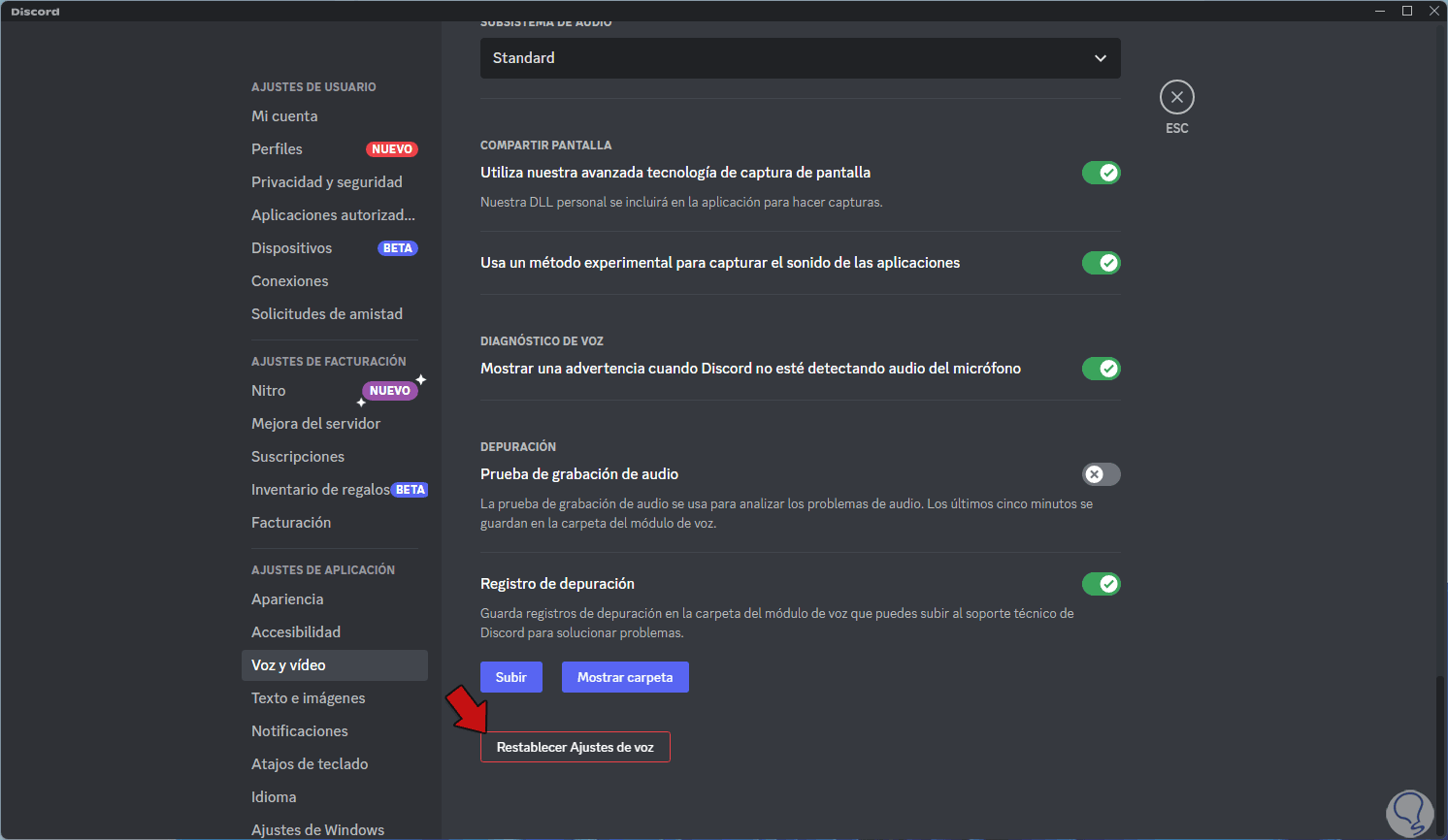The image size is (1448, 840).
Task: Click the AJUSTES DE APLICACIÓN sidebar header
Action: pos(323,570)
